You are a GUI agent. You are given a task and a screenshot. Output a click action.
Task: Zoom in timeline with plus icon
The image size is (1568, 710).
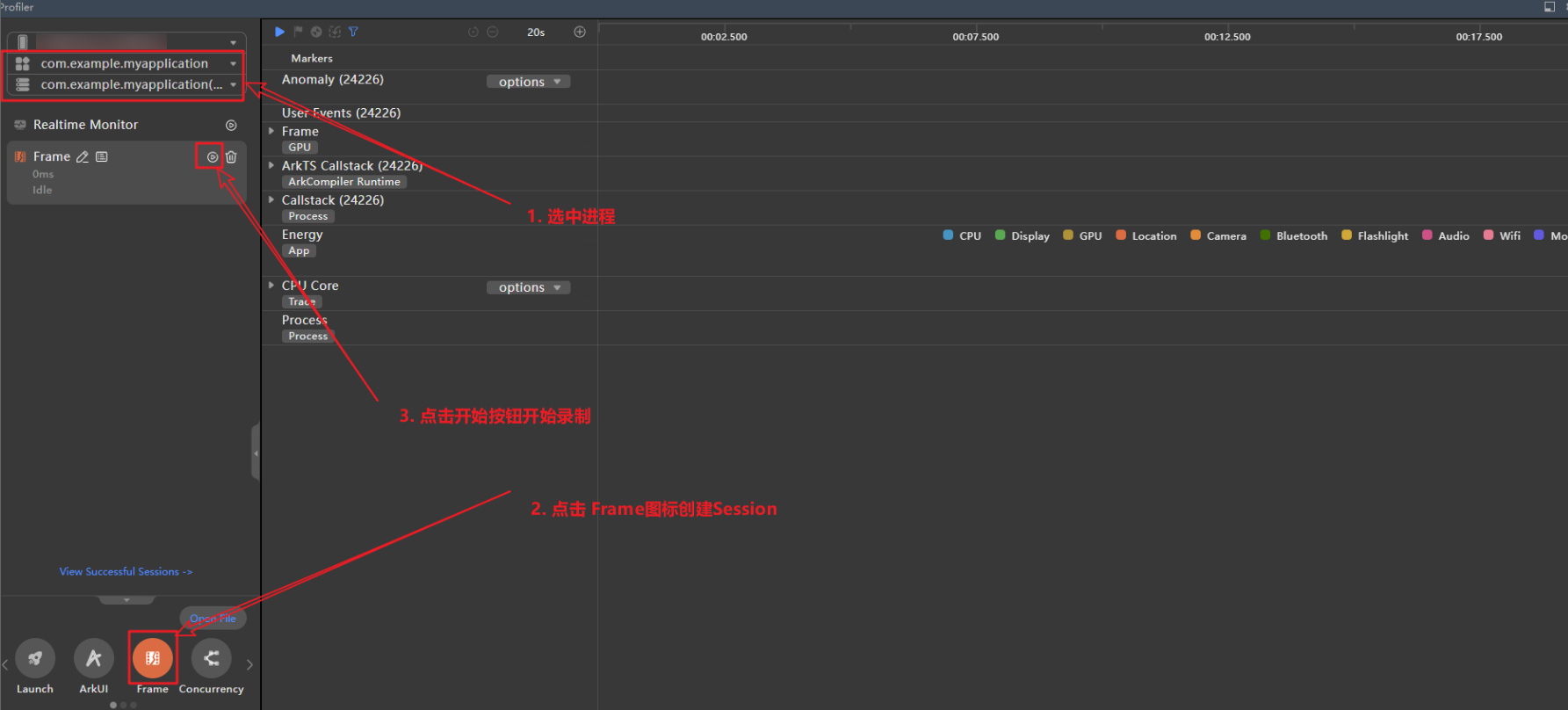(x=580, y=32)
